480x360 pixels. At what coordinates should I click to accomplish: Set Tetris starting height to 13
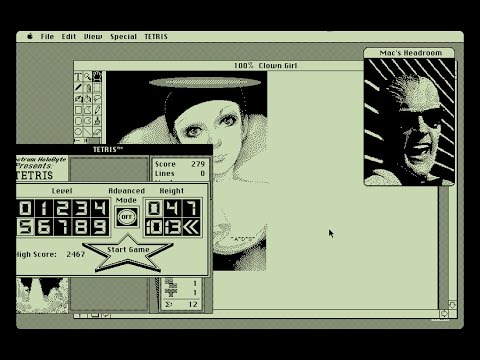pyautogui.click(x=173, y=227)
